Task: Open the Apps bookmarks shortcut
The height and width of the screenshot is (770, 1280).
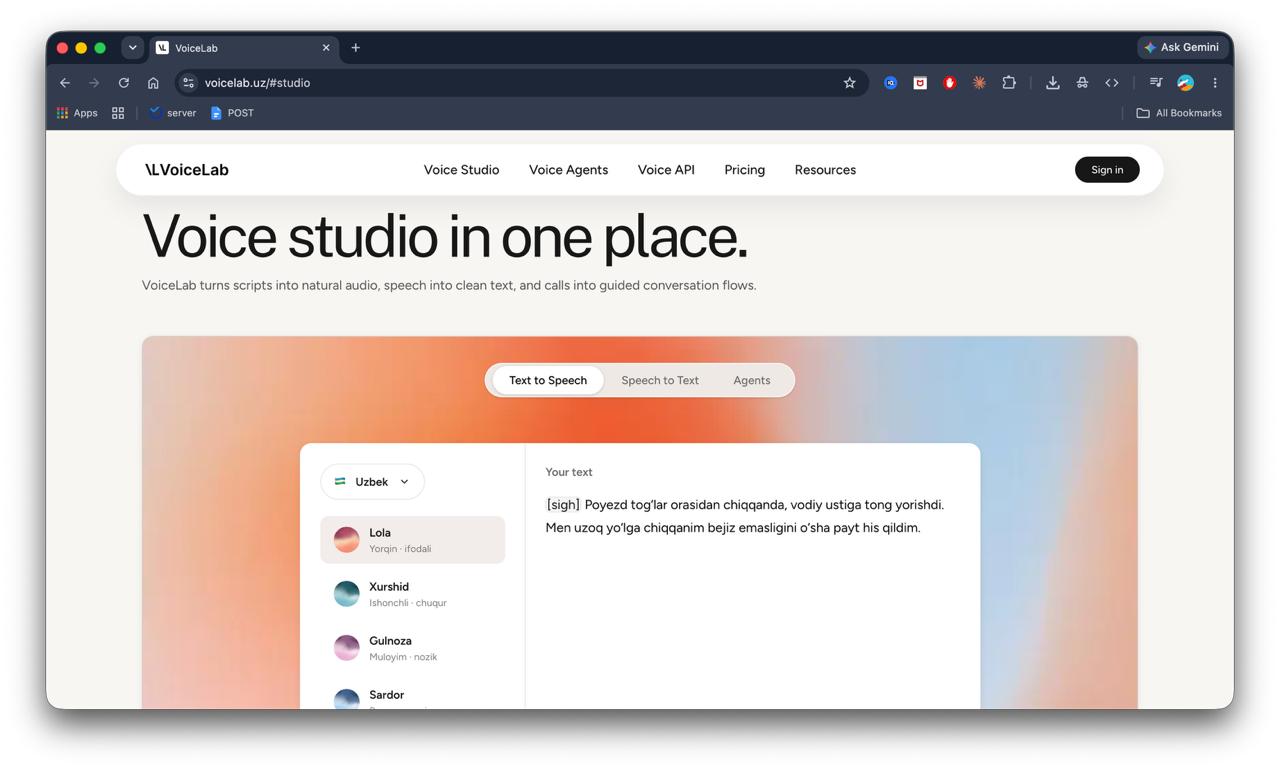Action: [x=77, y=113]
